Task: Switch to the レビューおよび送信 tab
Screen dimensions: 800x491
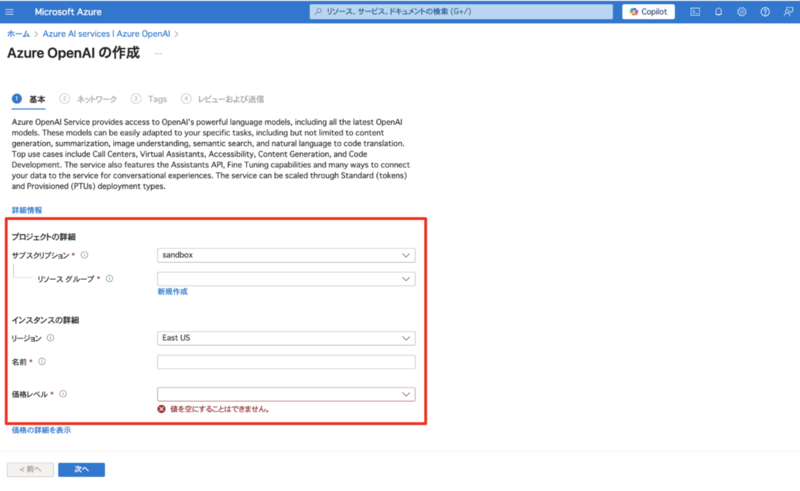Action: point(222,99)
